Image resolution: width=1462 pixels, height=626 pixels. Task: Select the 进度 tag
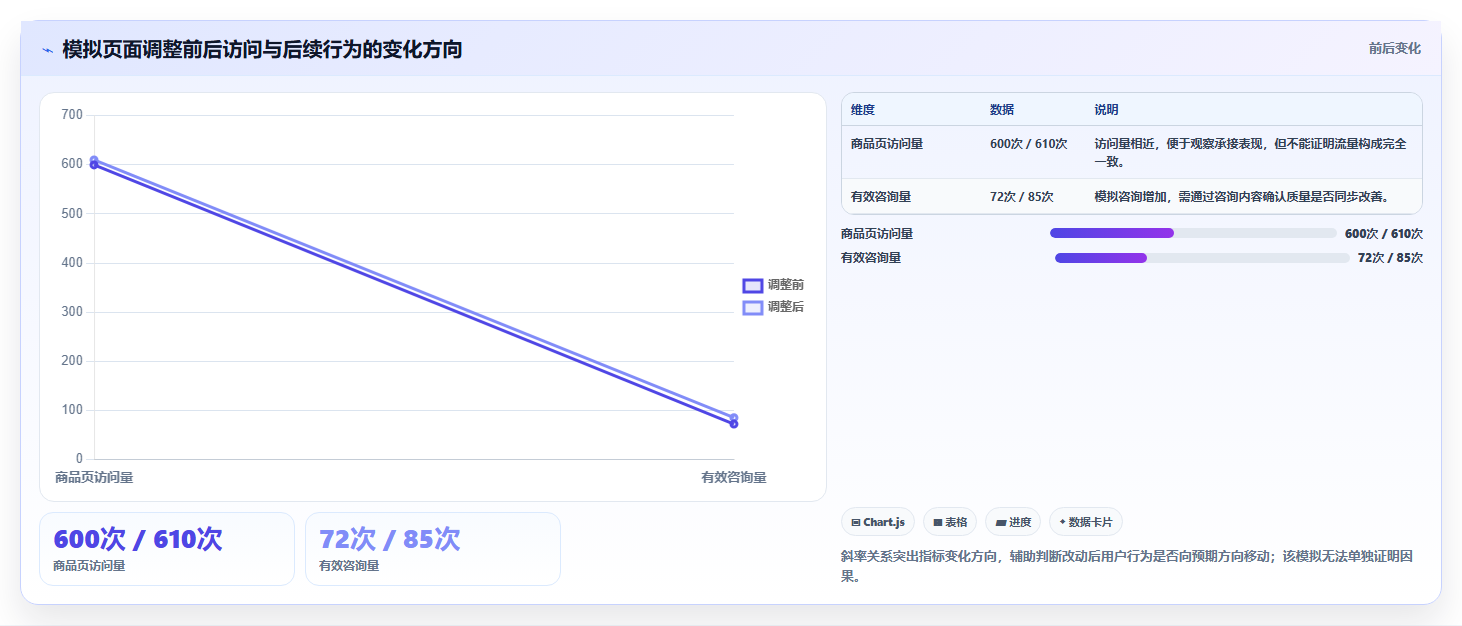tap(1012, 522)
